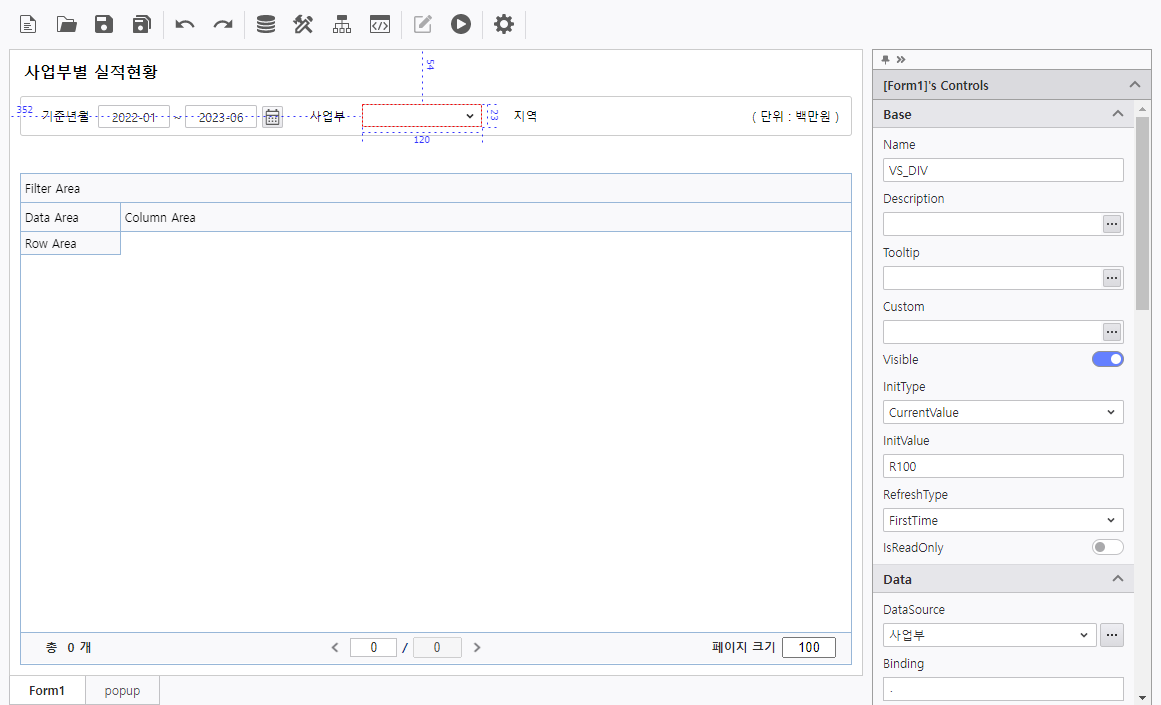
Task: Toggle the Visible switch off
Action: 1107,359
